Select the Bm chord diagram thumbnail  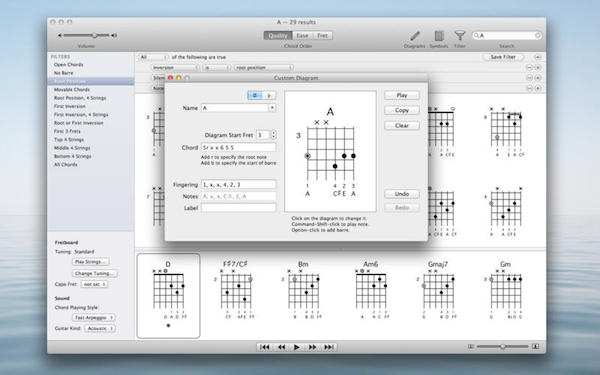point(303,290)
